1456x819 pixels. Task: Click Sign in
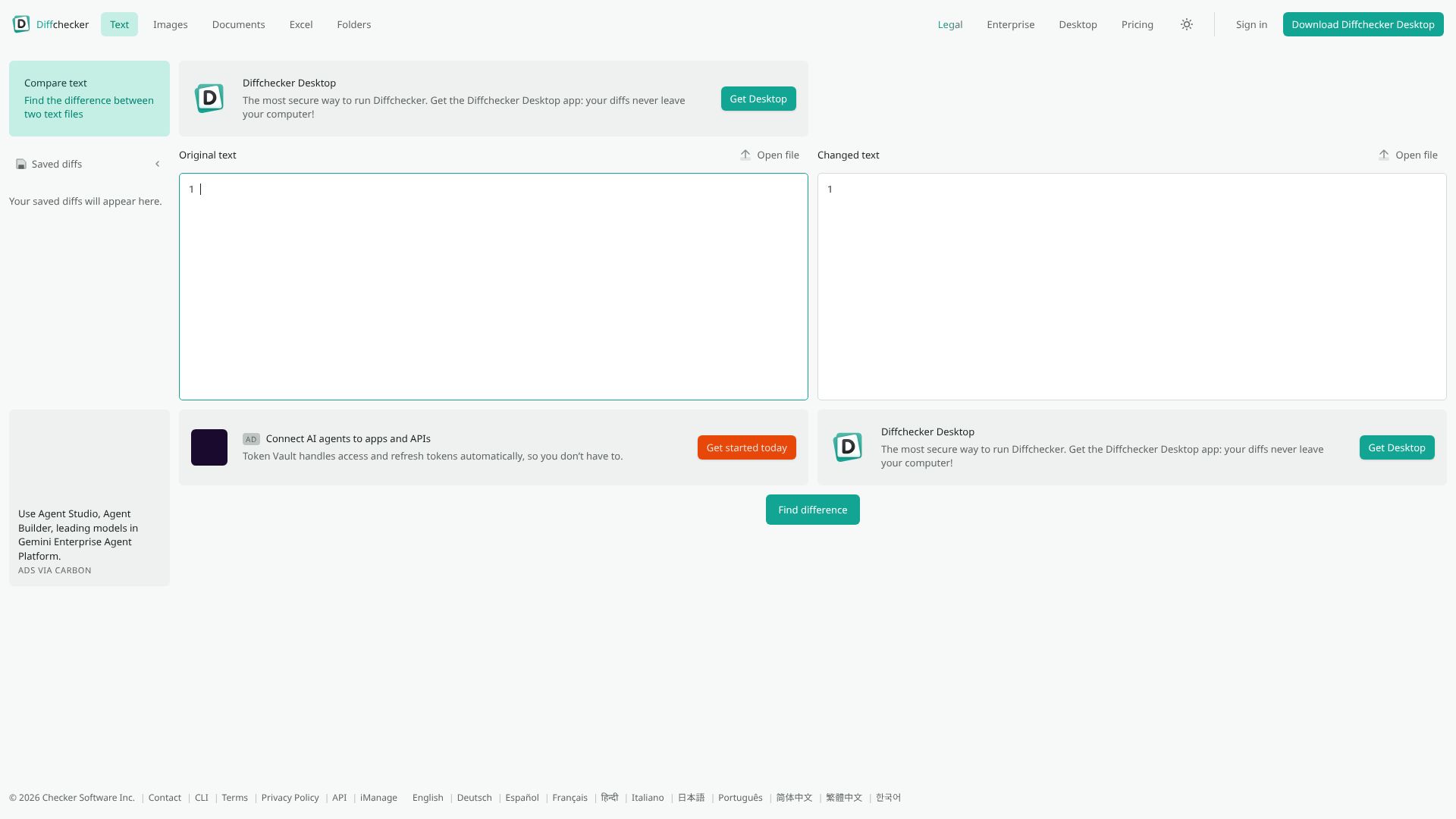tap(1251, 24)
